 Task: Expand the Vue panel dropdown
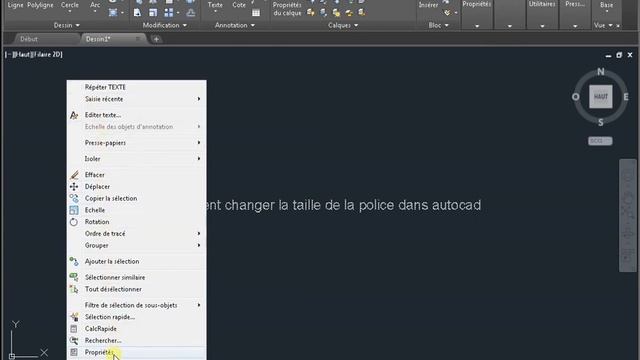tap(603, 25)
